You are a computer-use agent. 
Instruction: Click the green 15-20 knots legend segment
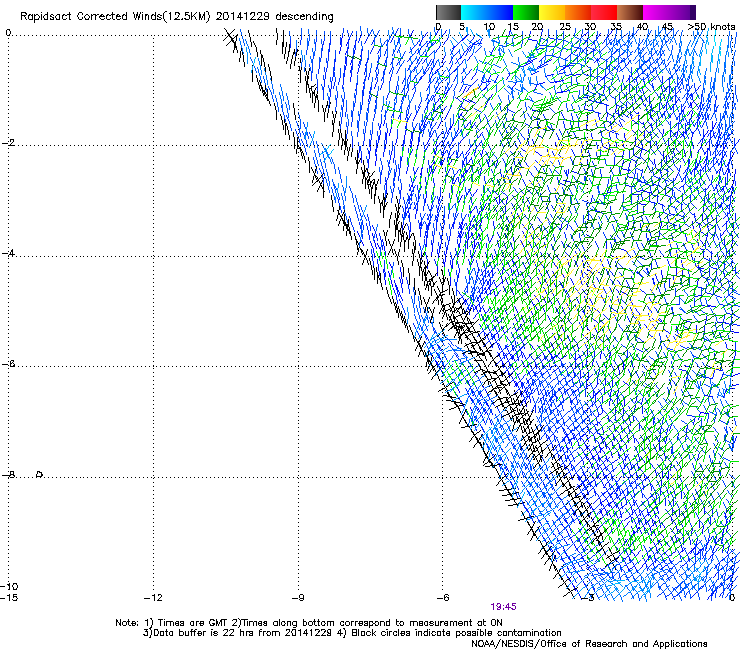(526, 12)
